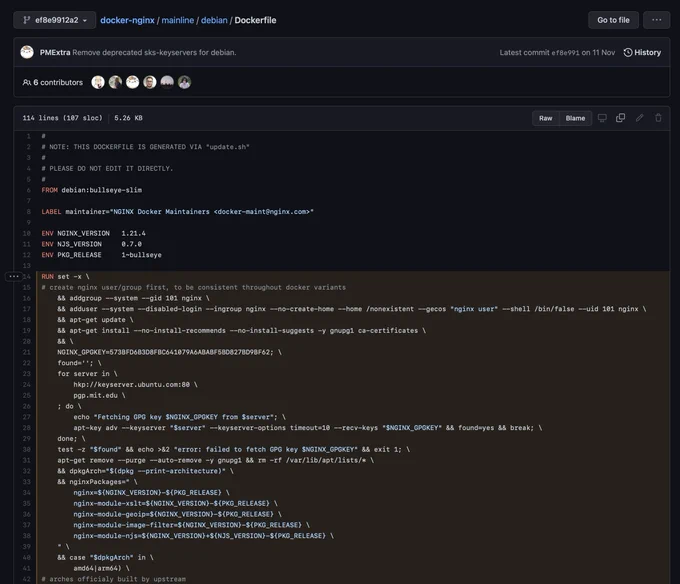Viewport: 680px width, 584px height.
Task: Click 'FROM debian:bullseye-slim' code line
Action: (x=92, y=190)
